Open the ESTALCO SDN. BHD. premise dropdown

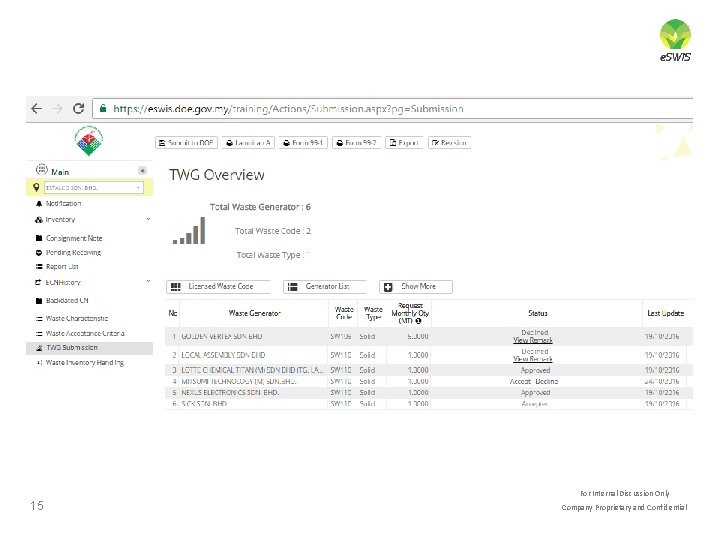(94, 187)
